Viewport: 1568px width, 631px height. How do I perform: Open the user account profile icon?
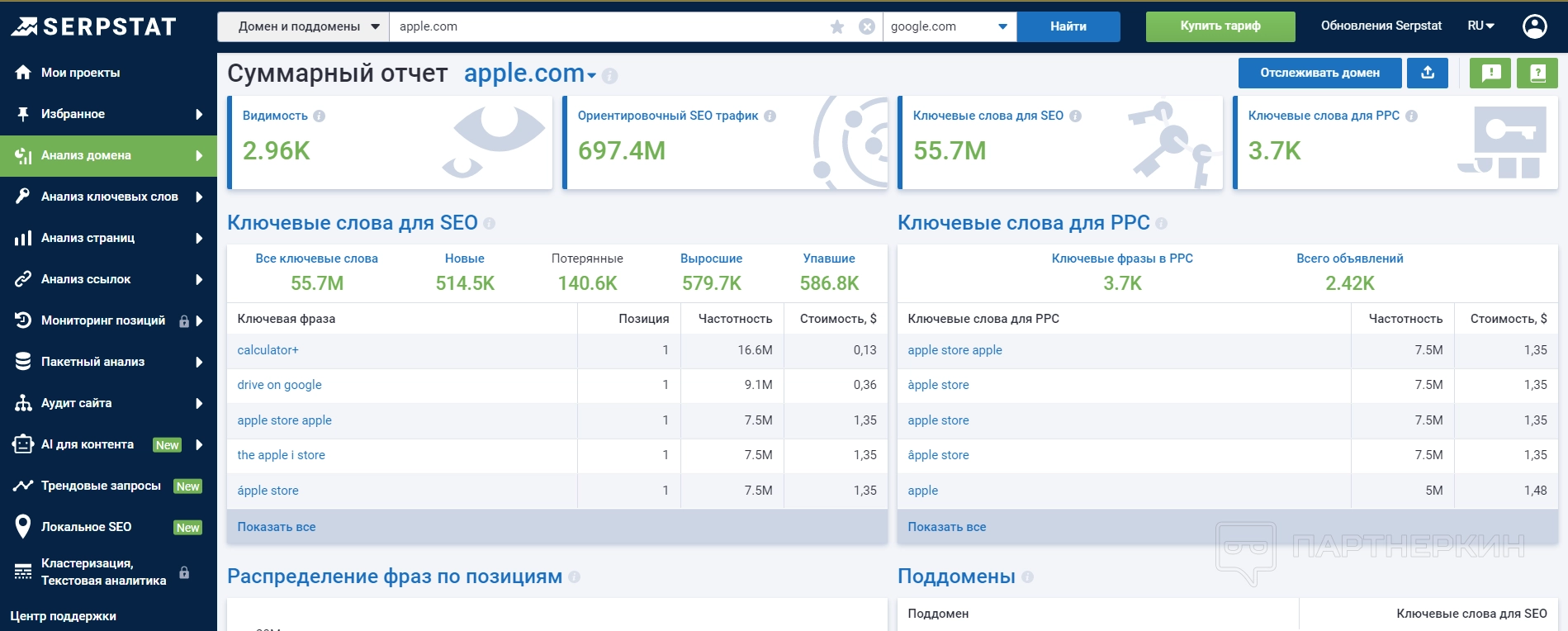coord(1534,26)
